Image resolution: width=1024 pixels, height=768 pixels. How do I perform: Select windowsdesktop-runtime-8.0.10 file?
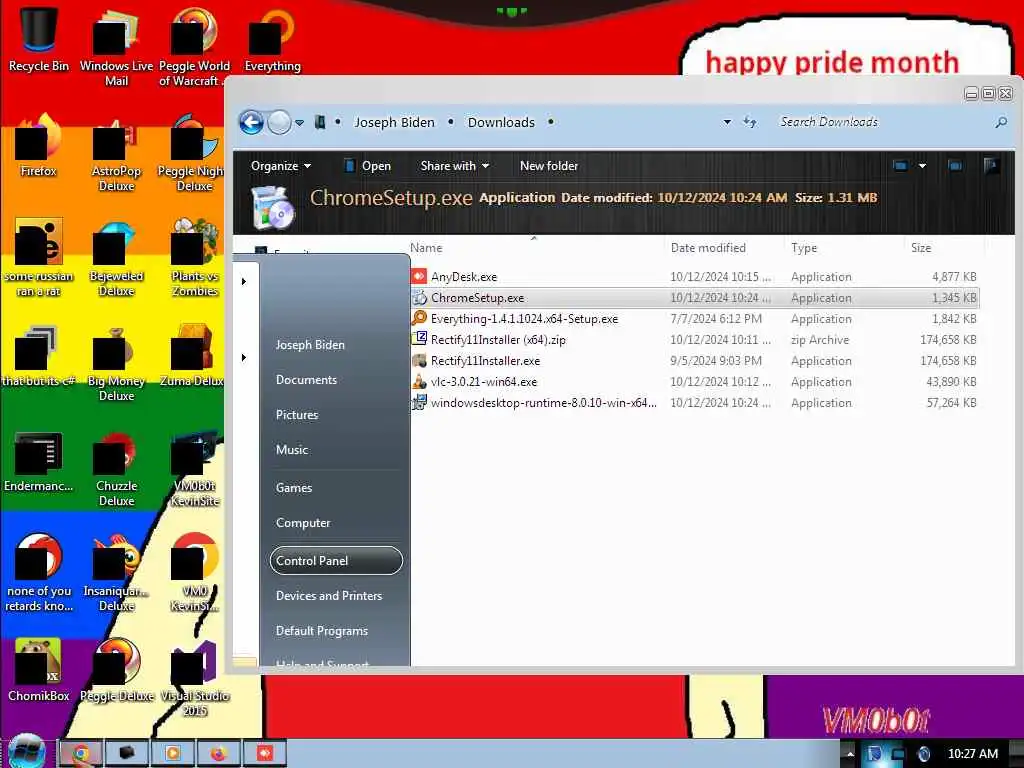[694, 402]
